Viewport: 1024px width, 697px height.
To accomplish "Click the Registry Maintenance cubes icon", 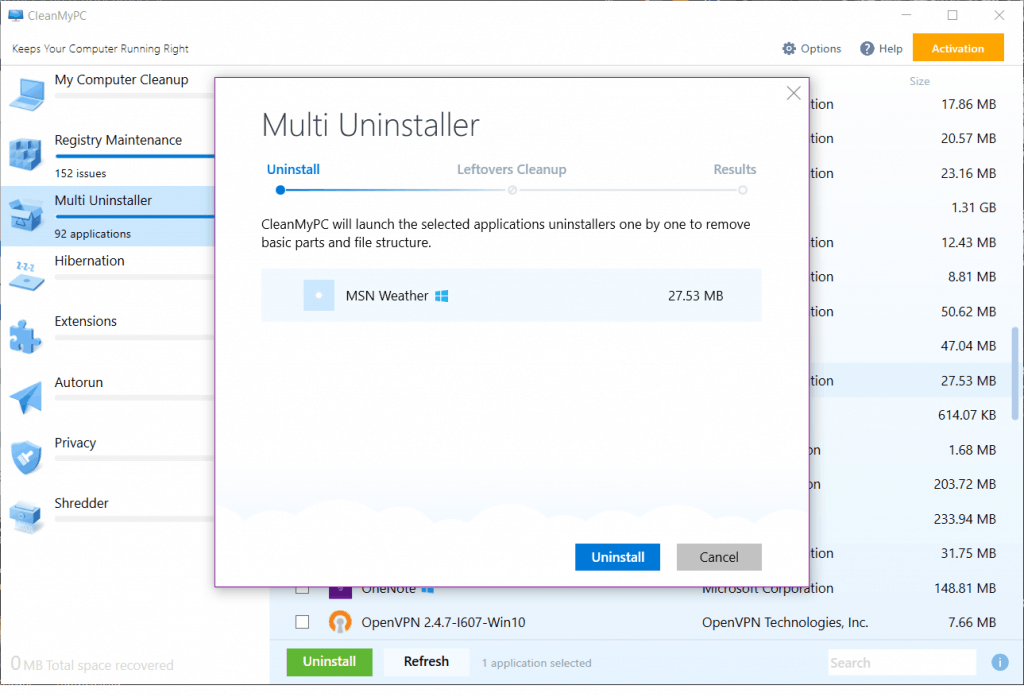I will 25,154.
